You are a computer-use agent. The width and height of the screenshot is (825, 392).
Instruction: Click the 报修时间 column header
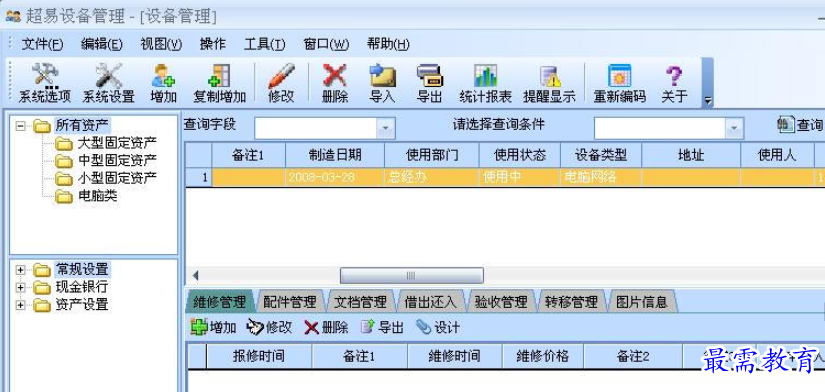pos(259,357)
